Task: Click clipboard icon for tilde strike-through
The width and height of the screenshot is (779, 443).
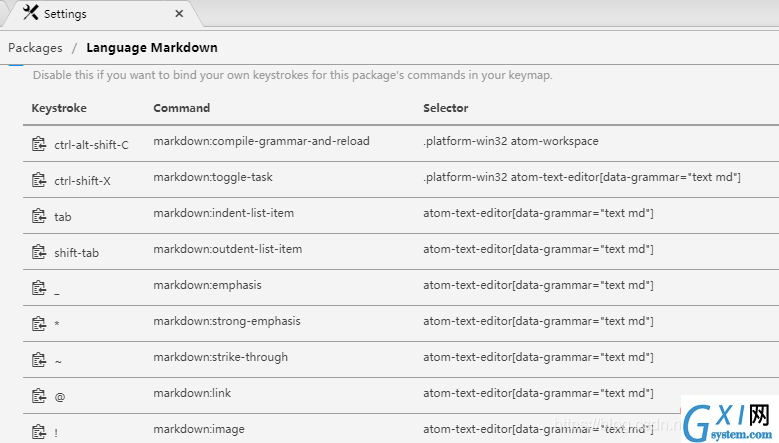Action: [x=39, y=360]
